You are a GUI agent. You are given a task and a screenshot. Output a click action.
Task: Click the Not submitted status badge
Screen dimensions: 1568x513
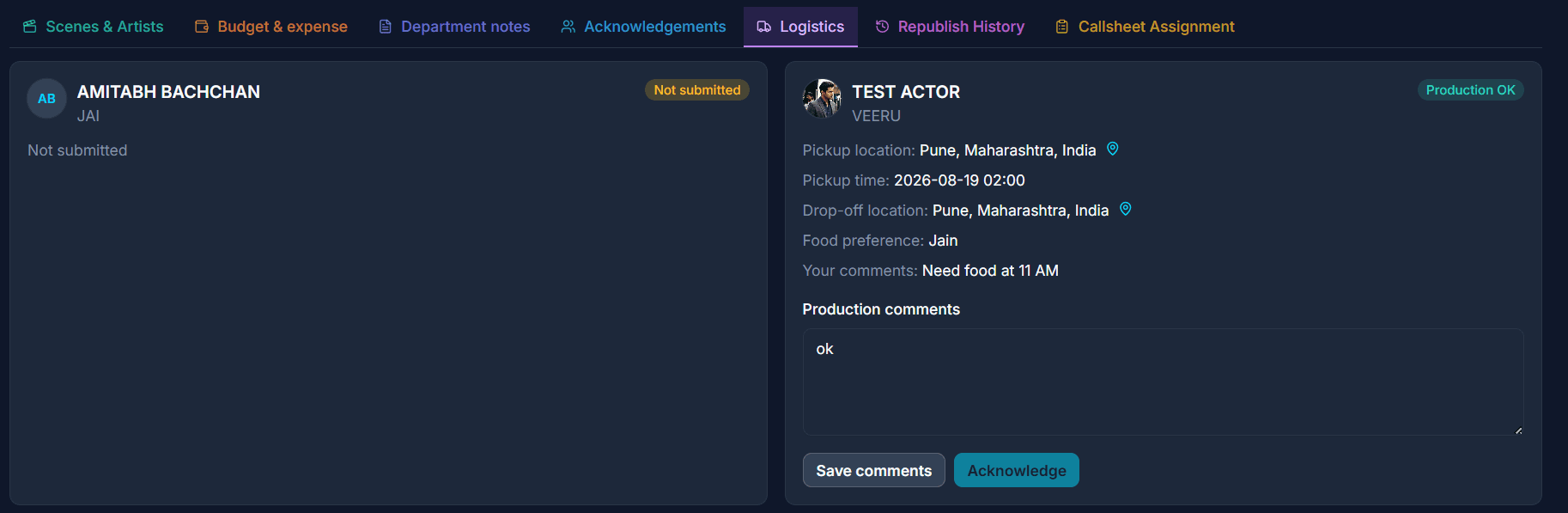pos(696,90)
